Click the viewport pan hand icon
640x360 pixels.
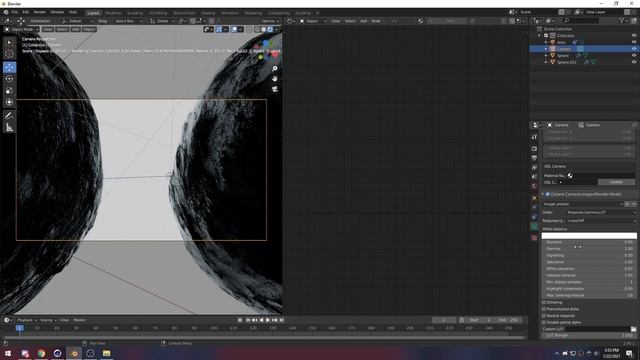(x=275, y=78)
